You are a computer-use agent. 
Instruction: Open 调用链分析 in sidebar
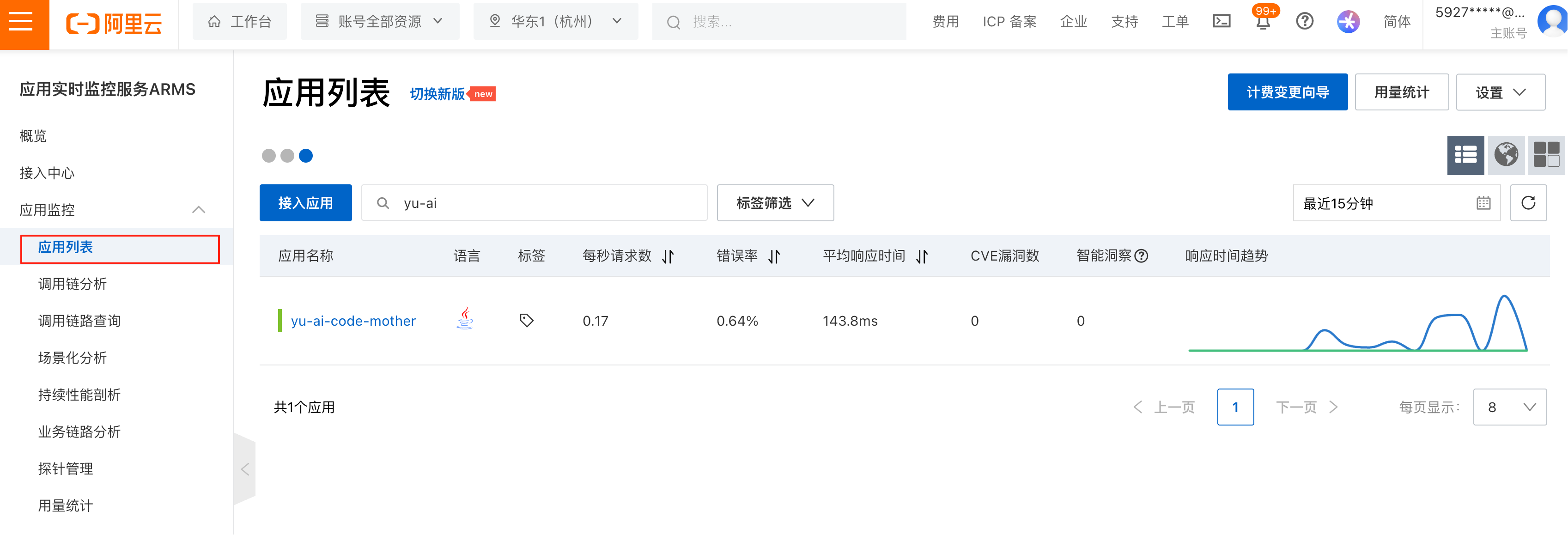click(73, 284)
